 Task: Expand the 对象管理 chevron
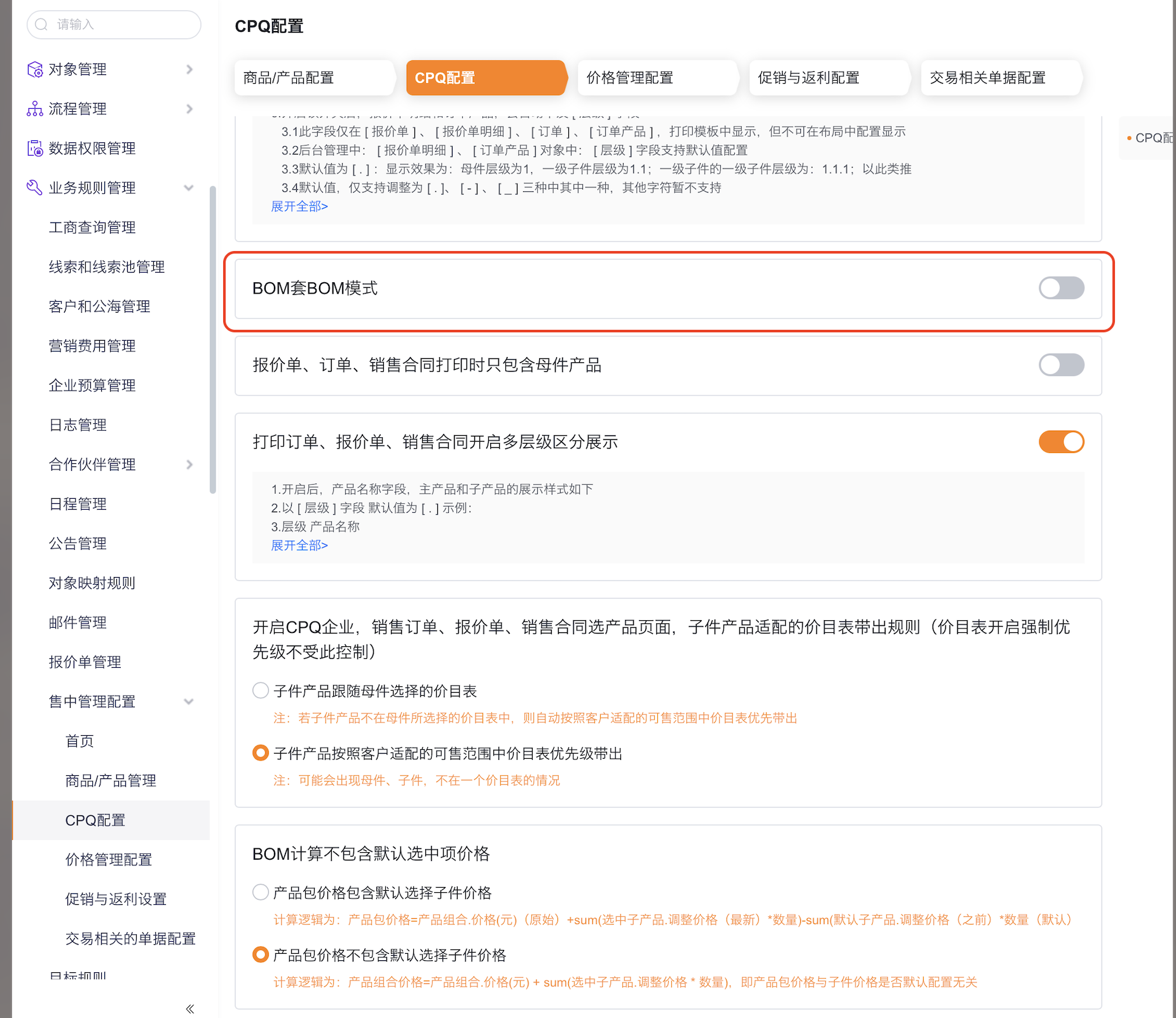[x=189, y=69]
